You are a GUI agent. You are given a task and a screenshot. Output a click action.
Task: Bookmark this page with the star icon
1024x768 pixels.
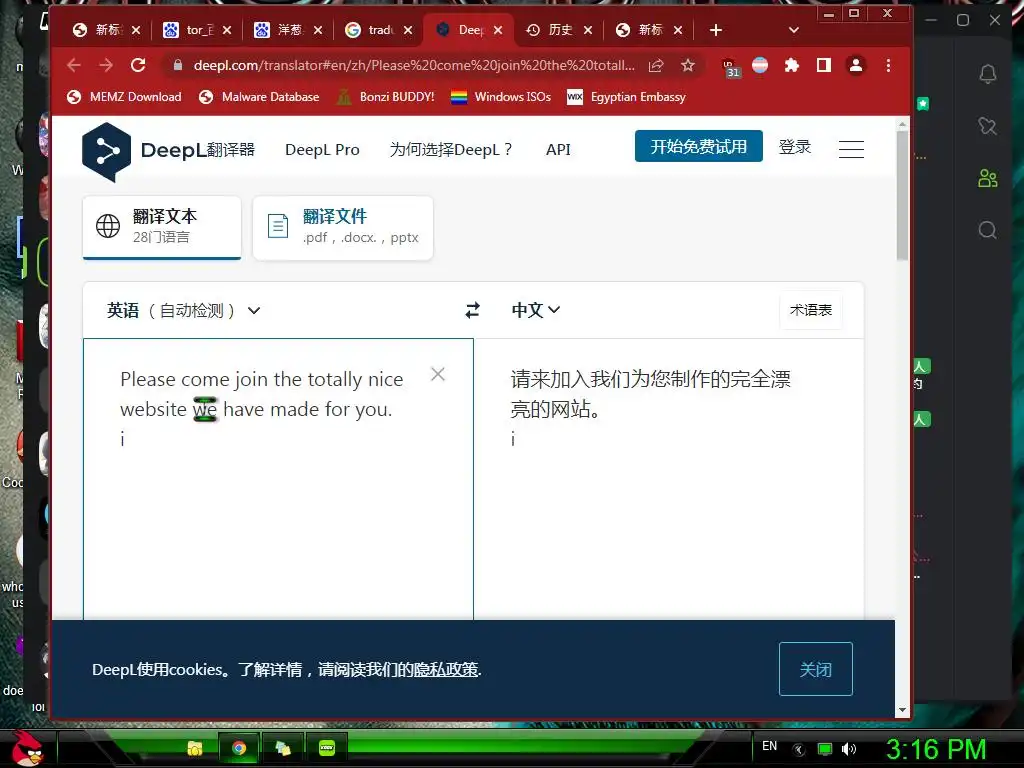pos(688,65)
